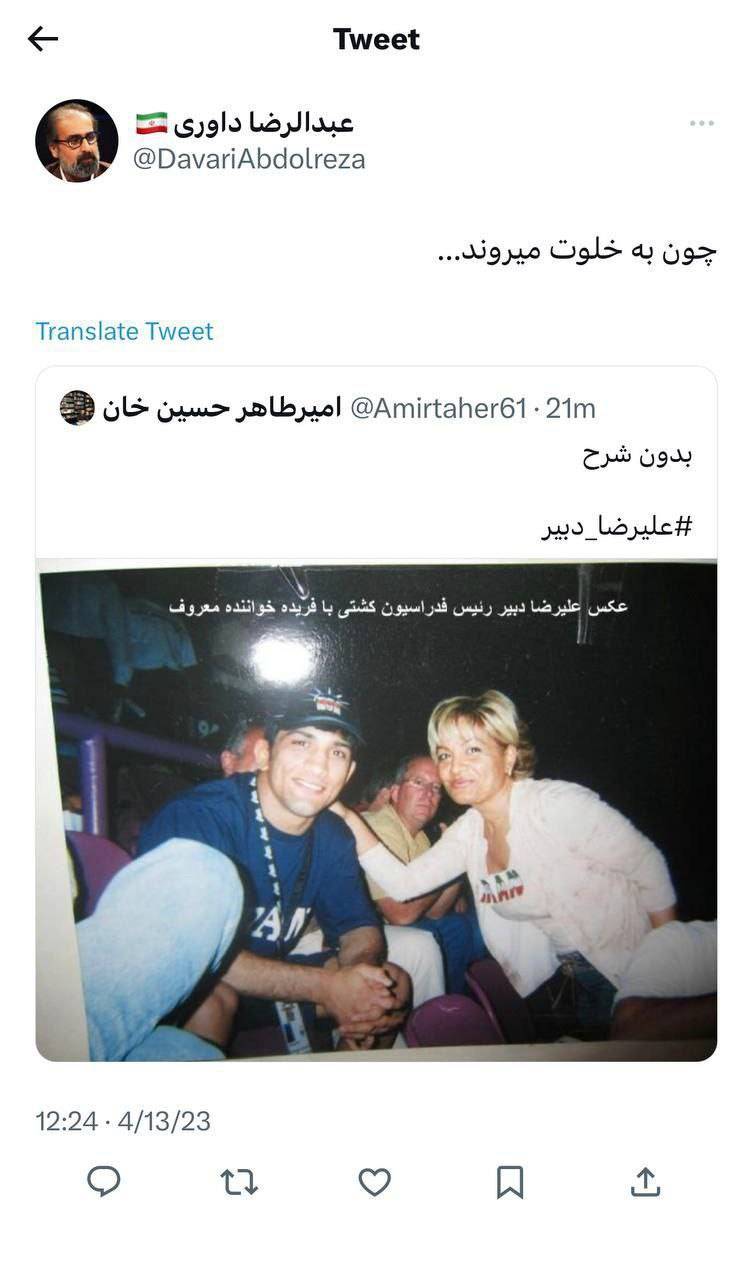Open the @Amirtaher61 handle in quote
Image resolution: width=753 pixels, height=1280 pixels.
coord(438,408)
